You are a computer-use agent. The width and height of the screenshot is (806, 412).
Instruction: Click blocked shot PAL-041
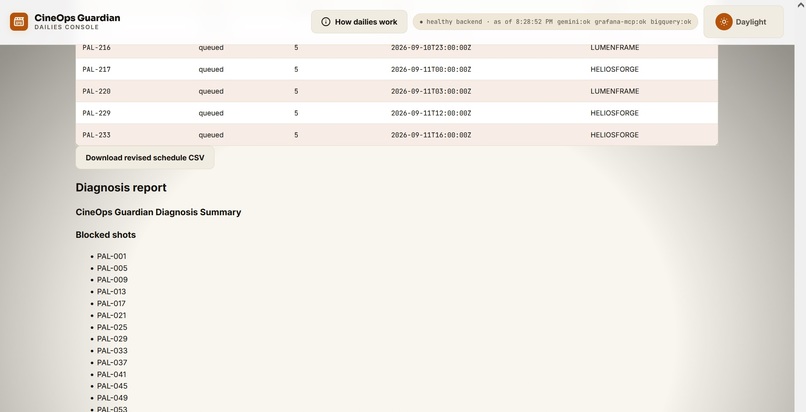tap(112, 374)
